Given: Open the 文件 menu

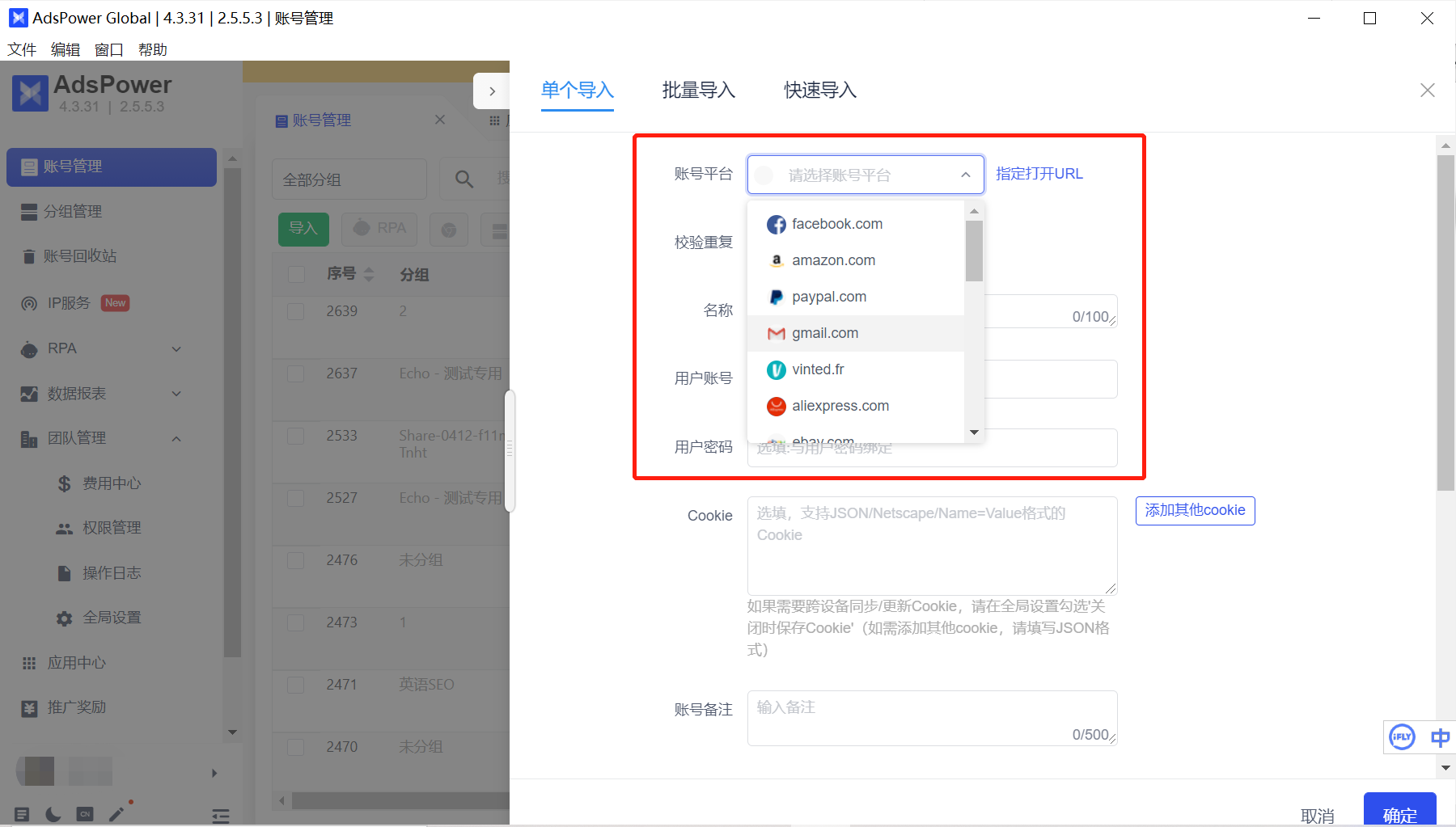Looking at the screenshot, I should [x=22, y=49].
